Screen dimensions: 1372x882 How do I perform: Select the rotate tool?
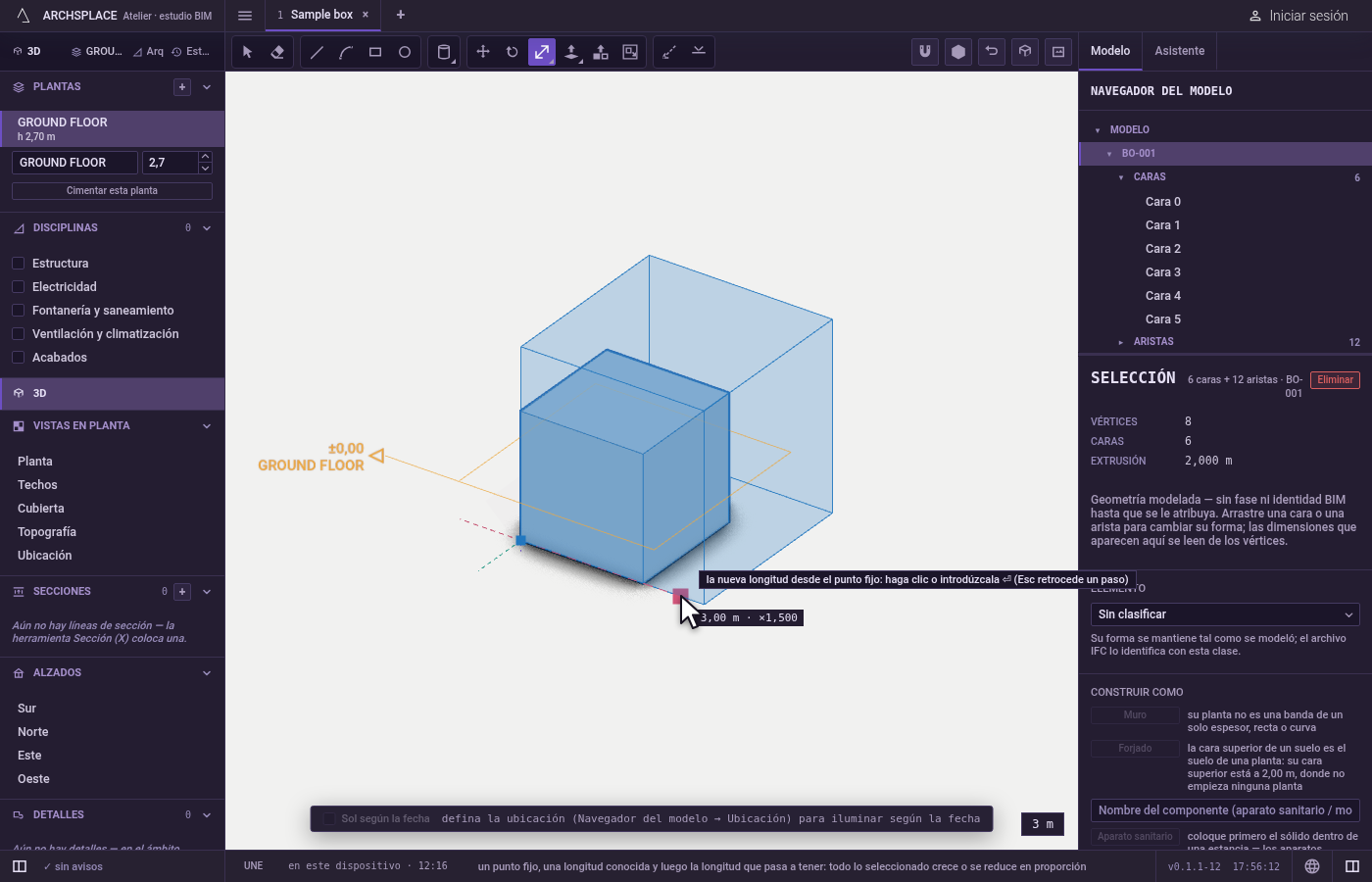pos(513,52)
